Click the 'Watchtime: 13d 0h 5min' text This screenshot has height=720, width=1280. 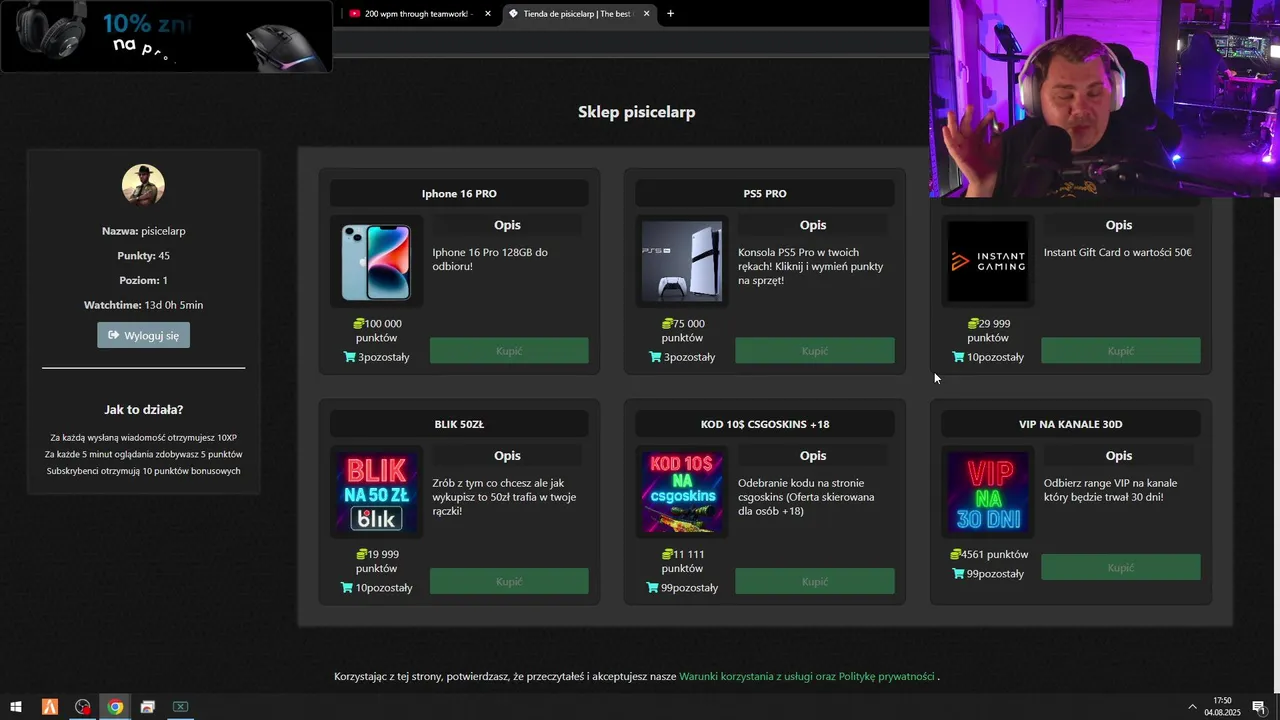(x=143, y=305)
